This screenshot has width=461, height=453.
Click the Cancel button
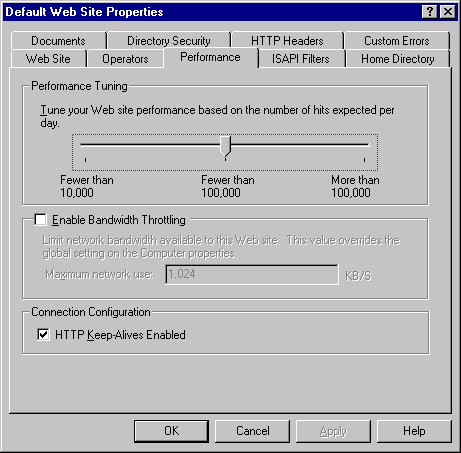(x=253, y=431)
